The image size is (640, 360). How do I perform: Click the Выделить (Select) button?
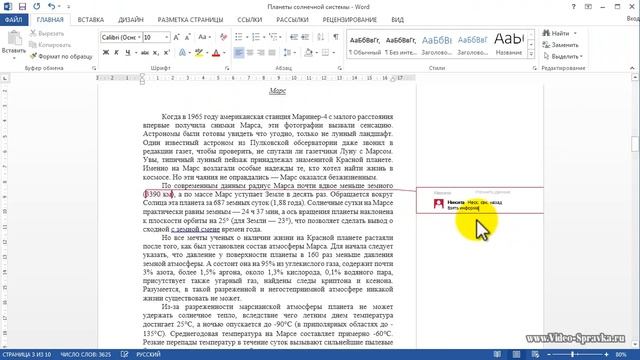(x=562, y=56)
